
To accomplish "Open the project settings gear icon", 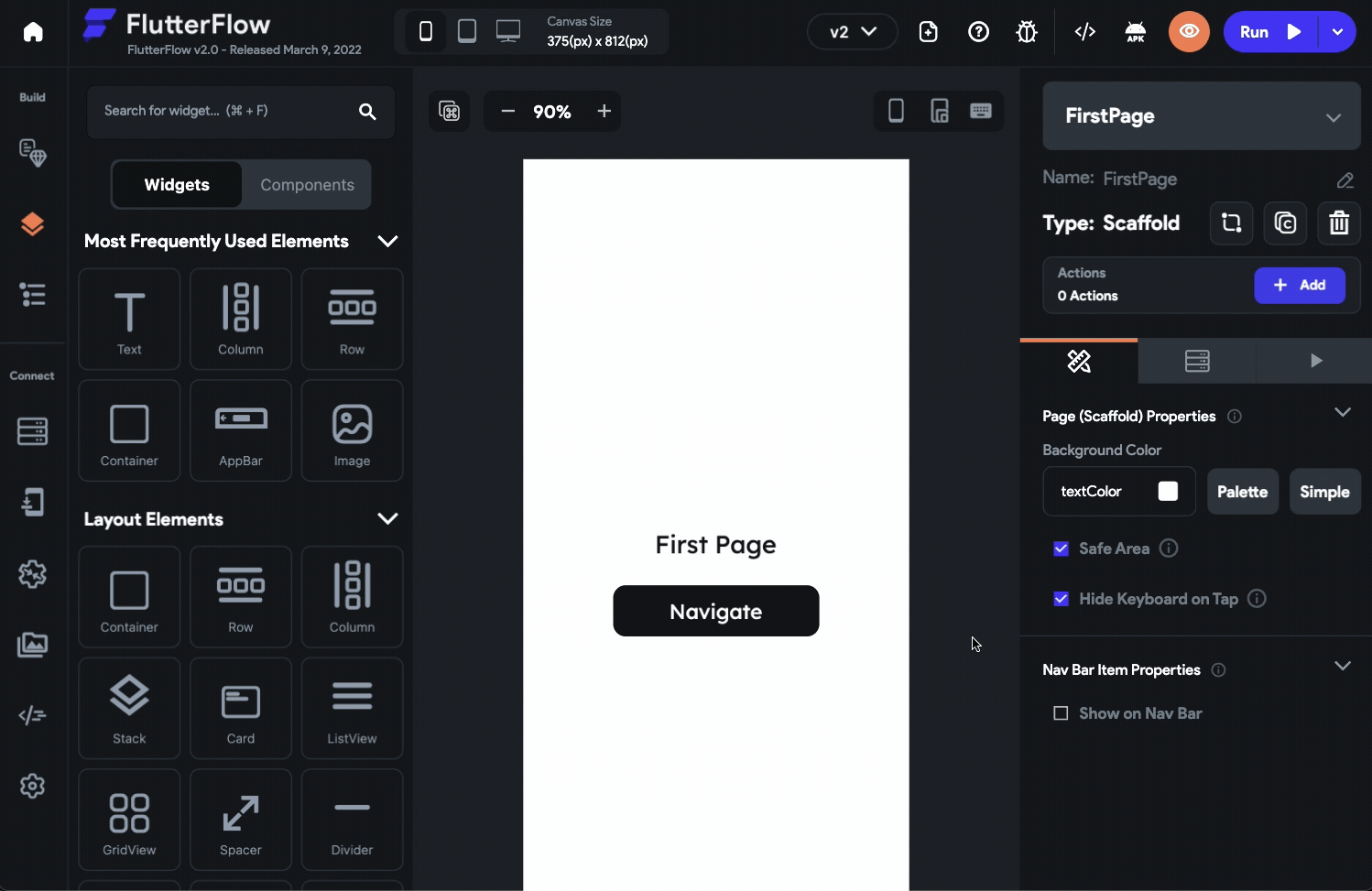I will (x=32, y=786).
